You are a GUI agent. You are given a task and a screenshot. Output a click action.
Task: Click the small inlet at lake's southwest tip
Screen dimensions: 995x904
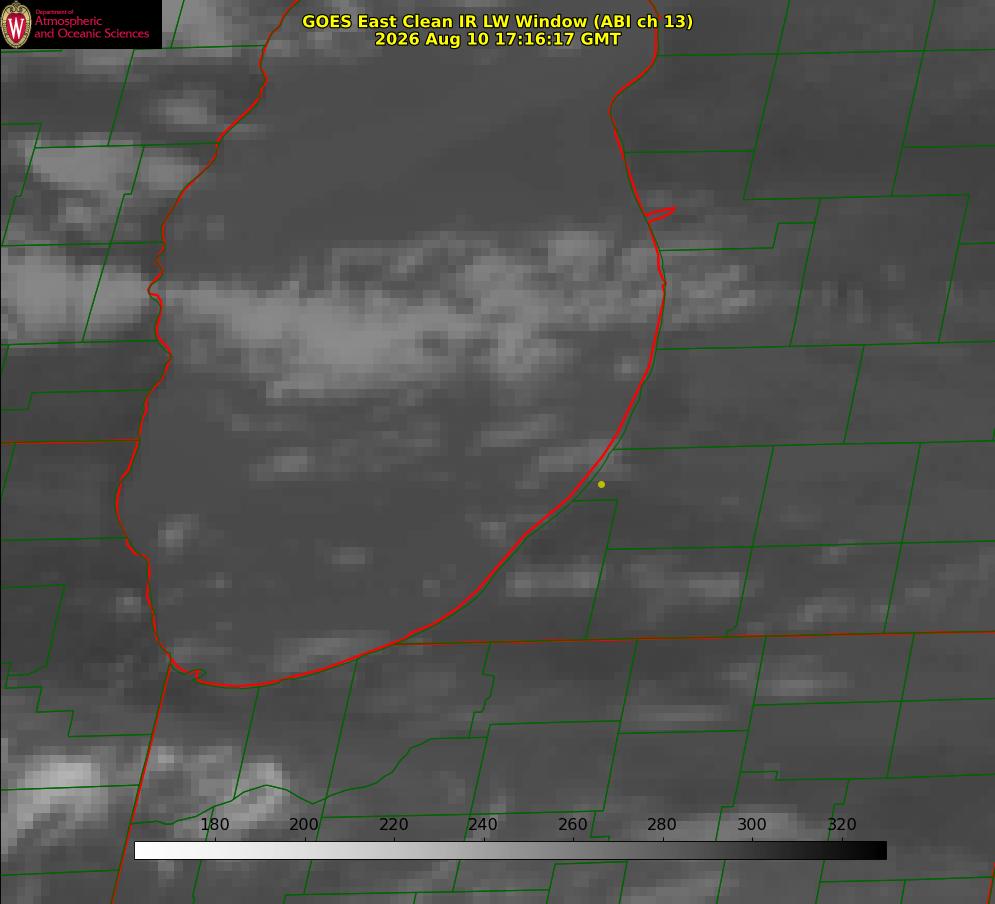pos(188,672)
